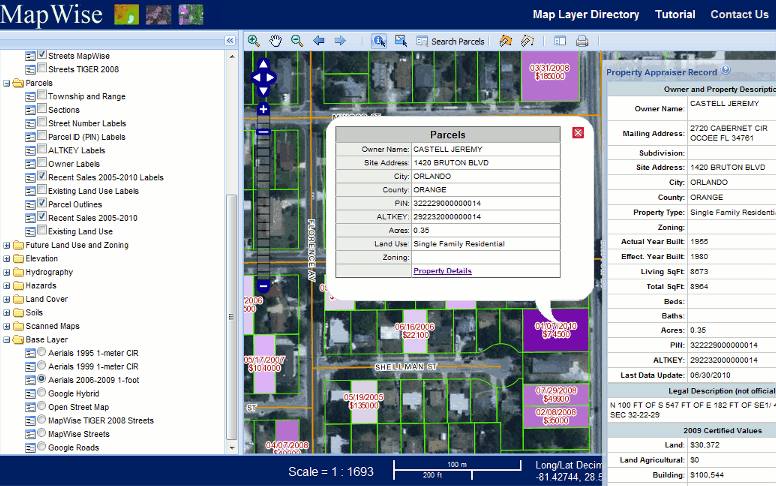Screen dimensions: 776x486
Task: Open legend icon for Owner Labels layer
Action: [x=30, y=164]
